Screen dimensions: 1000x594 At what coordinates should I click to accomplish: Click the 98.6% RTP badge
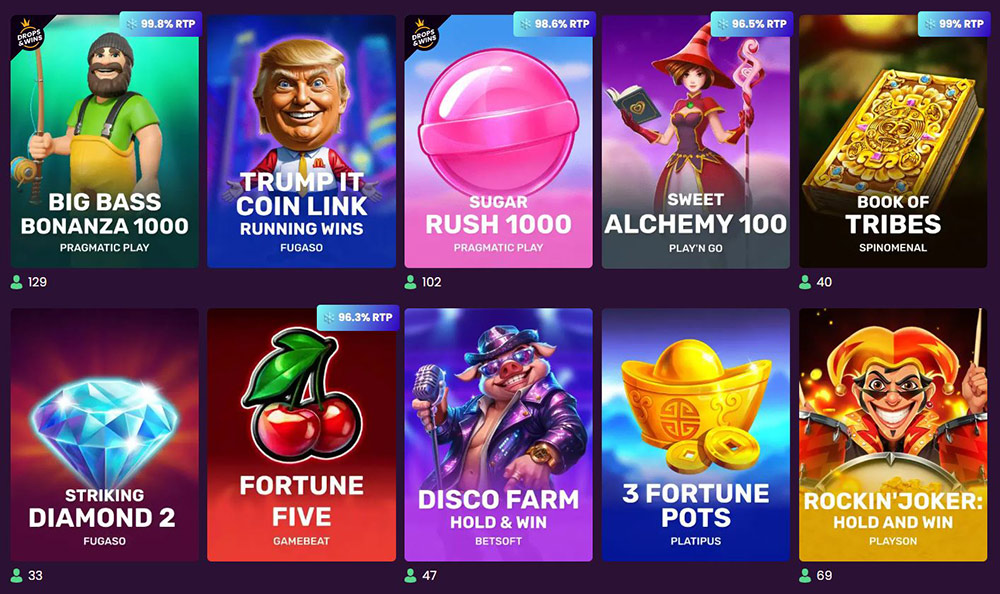point(555,24)
